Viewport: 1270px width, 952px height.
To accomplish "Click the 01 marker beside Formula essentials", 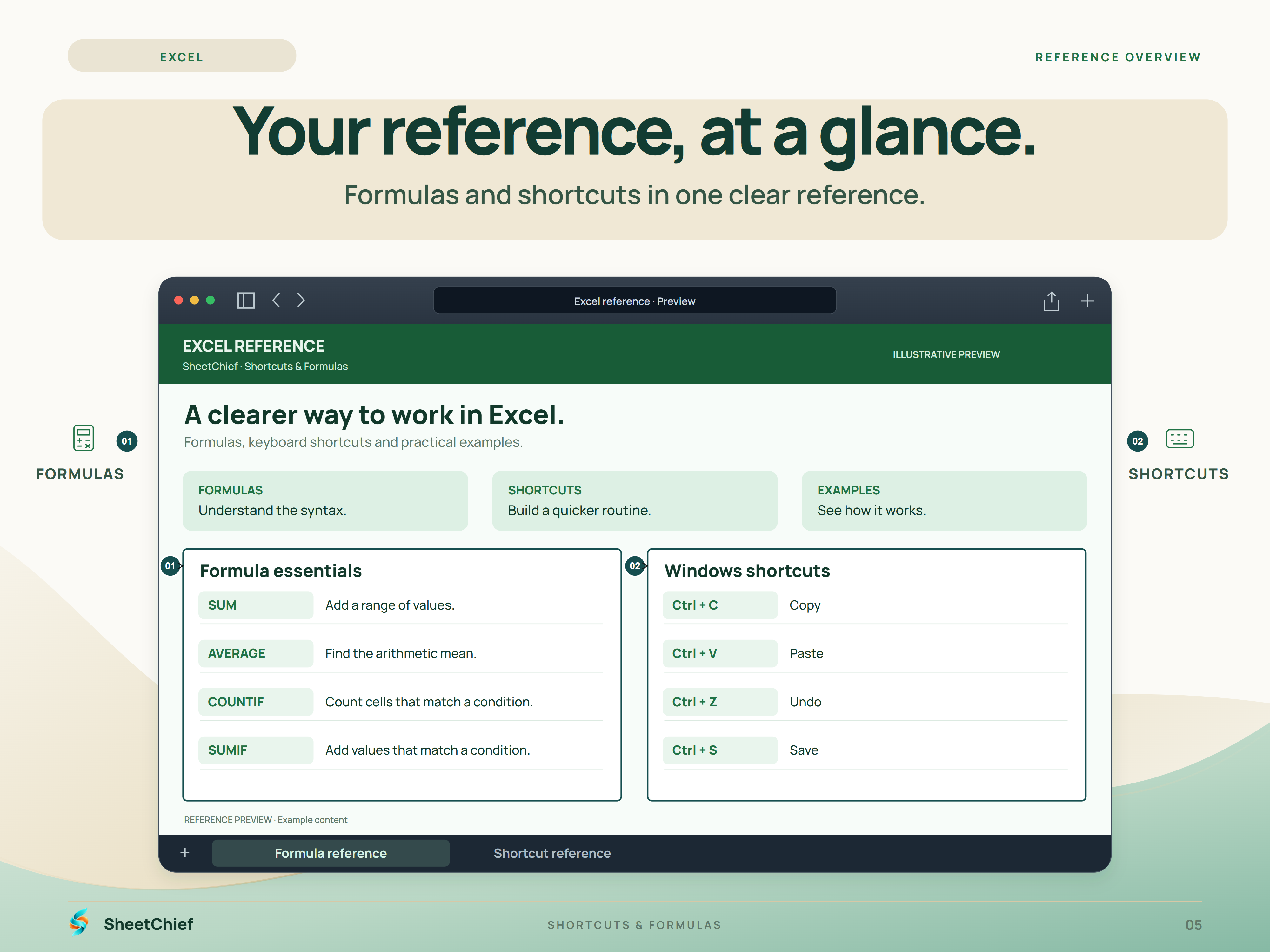I will tap(170, 566).
